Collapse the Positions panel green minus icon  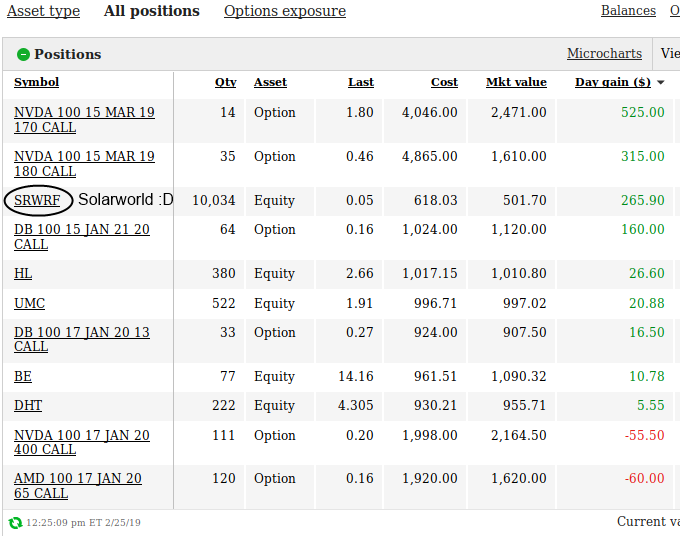pyautogui.click(x=24, y=54)
